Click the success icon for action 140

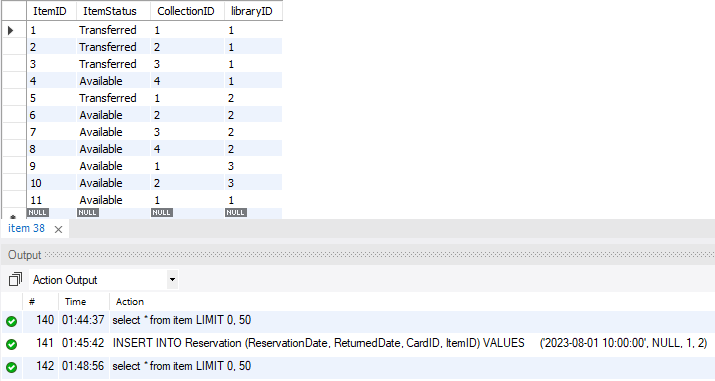pos(11,321)
